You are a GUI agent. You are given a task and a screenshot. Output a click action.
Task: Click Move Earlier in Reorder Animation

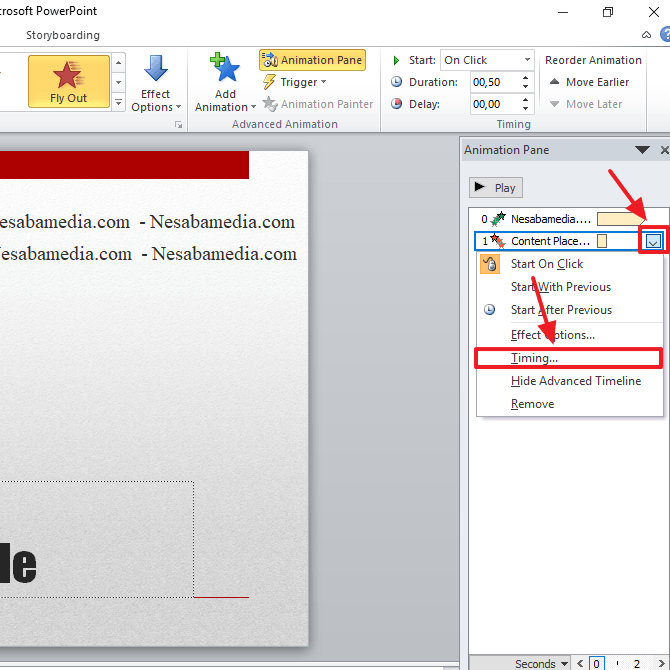point(590,82)
